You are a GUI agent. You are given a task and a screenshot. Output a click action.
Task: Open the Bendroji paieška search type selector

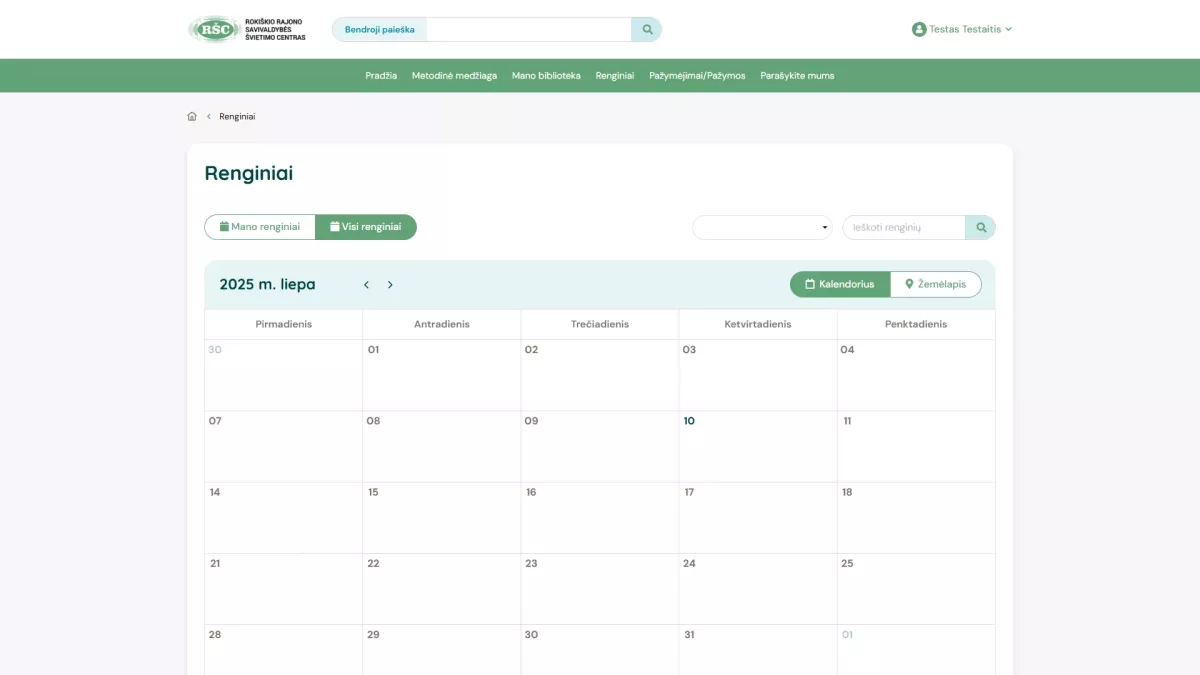(379, 30)
